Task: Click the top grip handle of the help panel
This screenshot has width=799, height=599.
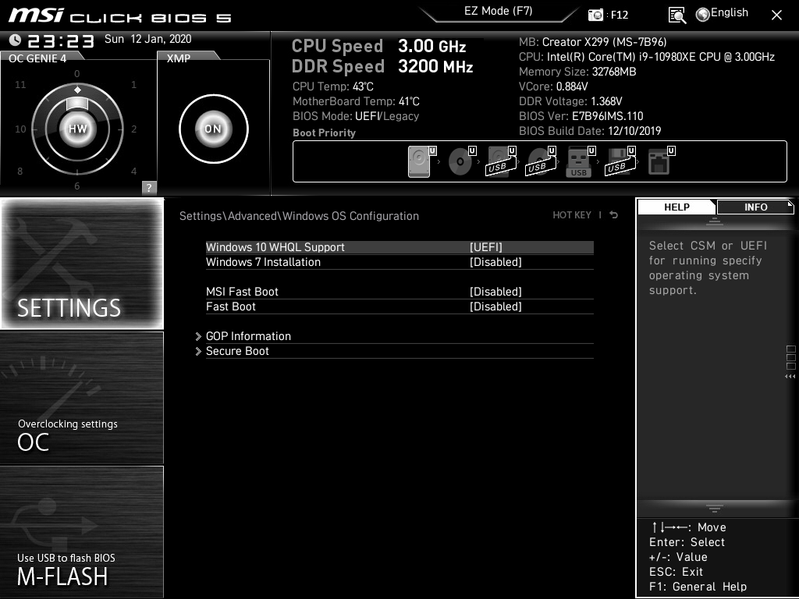Action: (x=714, y=222)
